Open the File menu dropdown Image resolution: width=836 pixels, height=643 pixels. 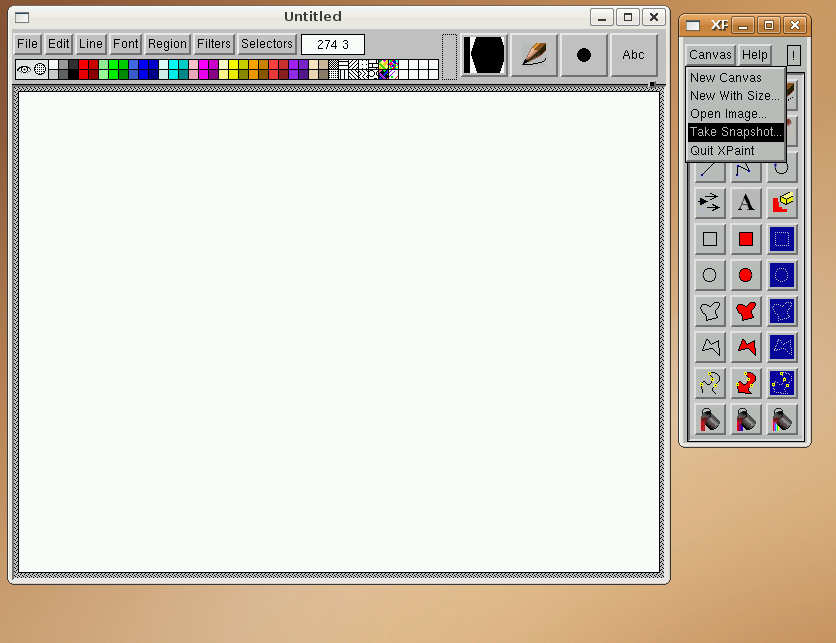[28, 44]
